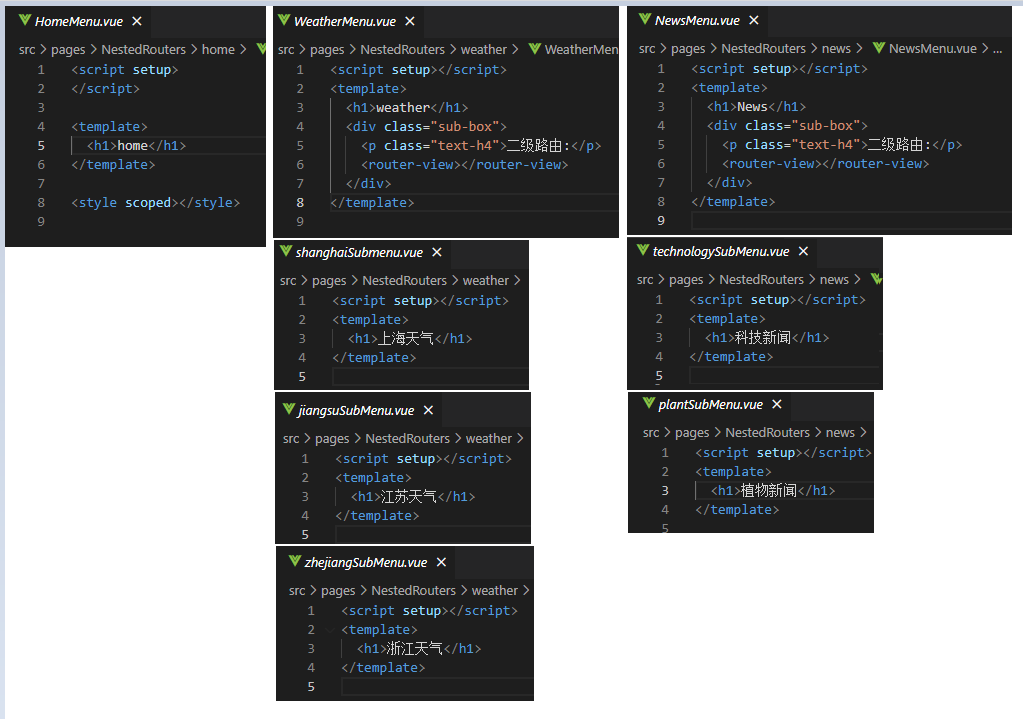Click the Vue icon on plantSubMenu.vue tab

(x=649, y=403)
